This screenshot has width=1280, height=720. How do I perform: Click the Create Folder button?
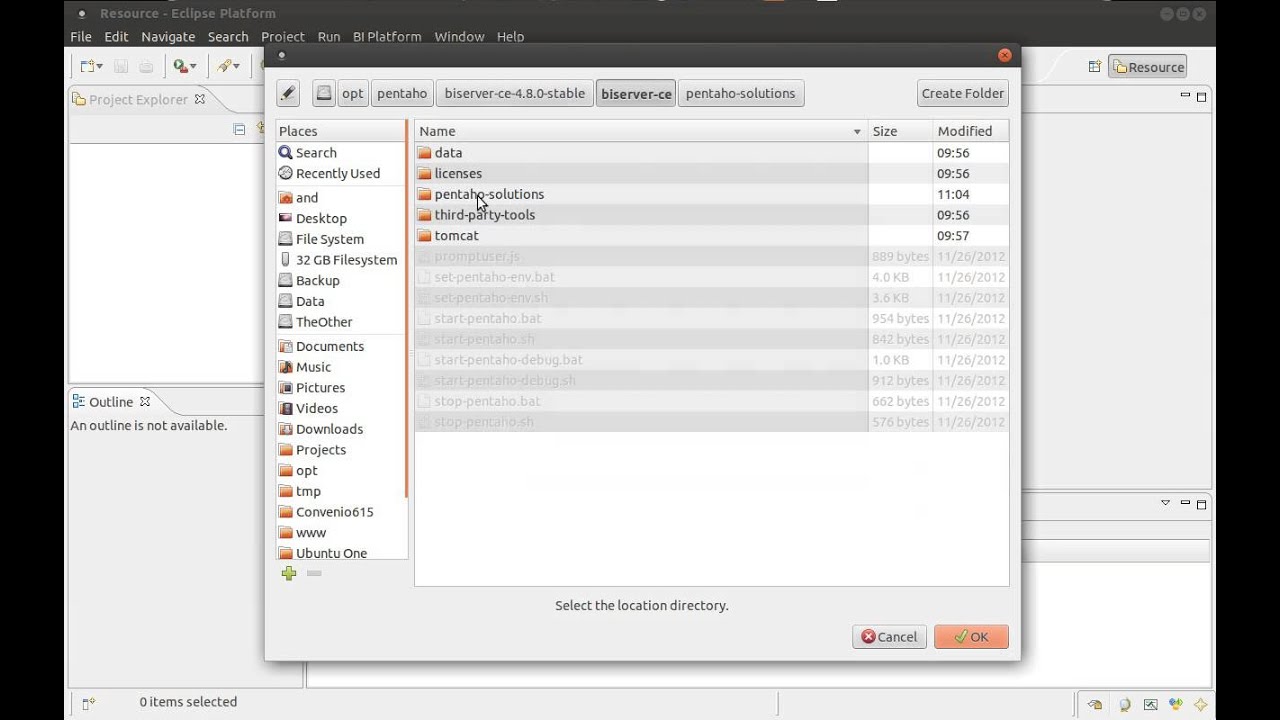[963, 93]
